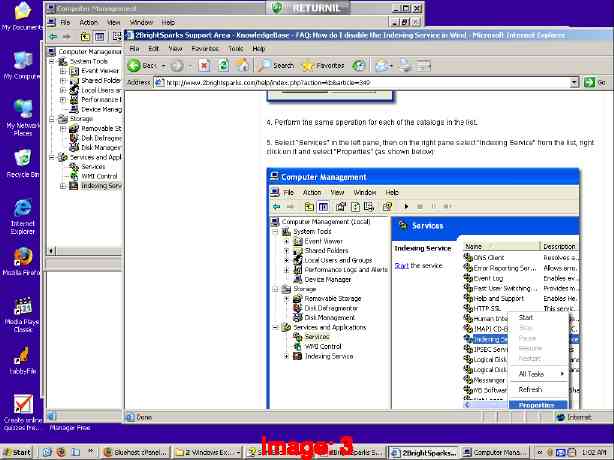
Task: Open the Window menu in Computer Management
Action: (x=141, y=22)
